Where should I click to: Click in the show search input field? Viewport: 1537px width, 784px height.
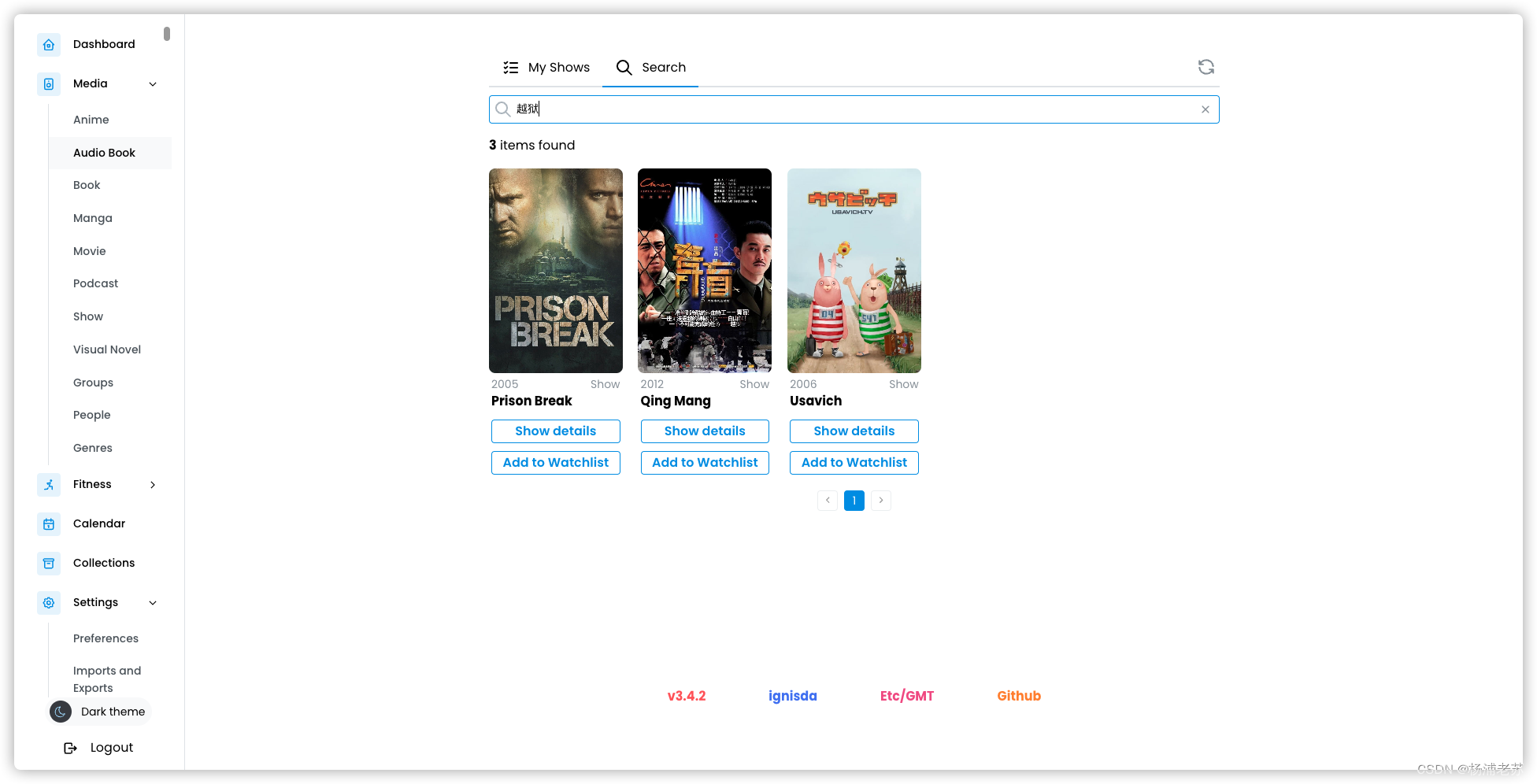coord(854,109)
